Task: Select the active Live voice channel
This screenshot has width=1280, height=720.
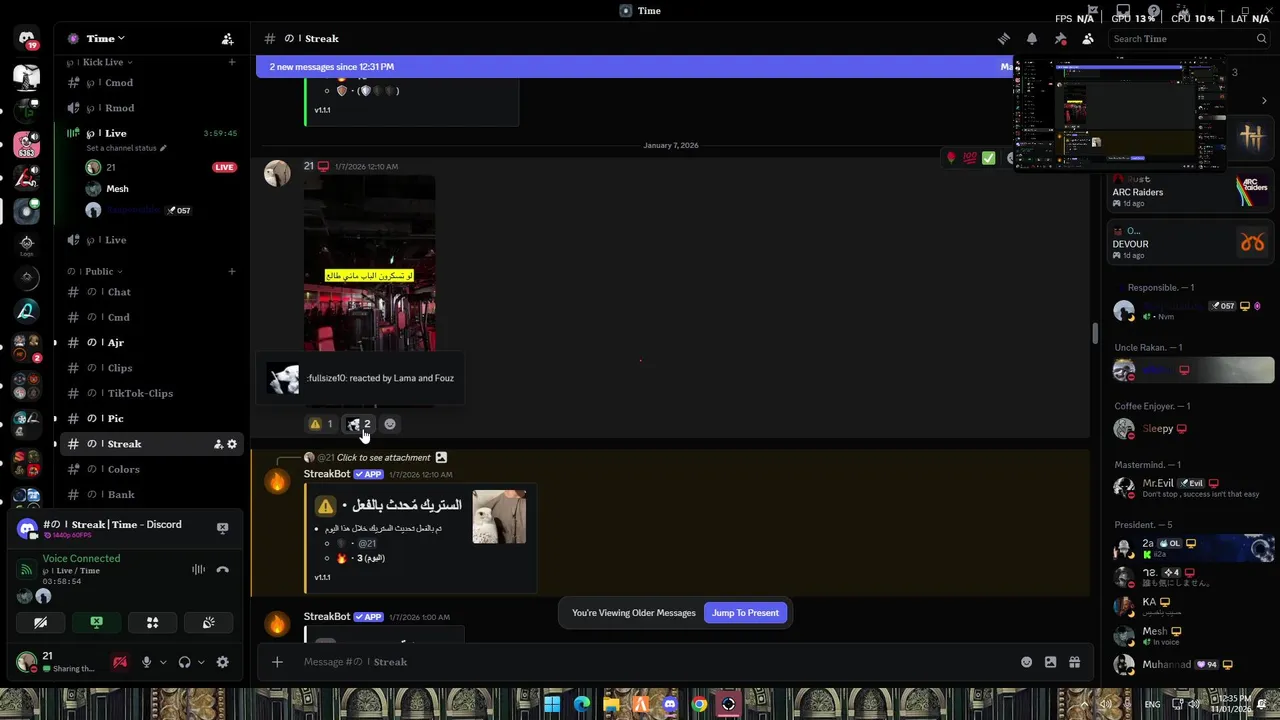Action: pyautogui.click(x=150, y=133)
